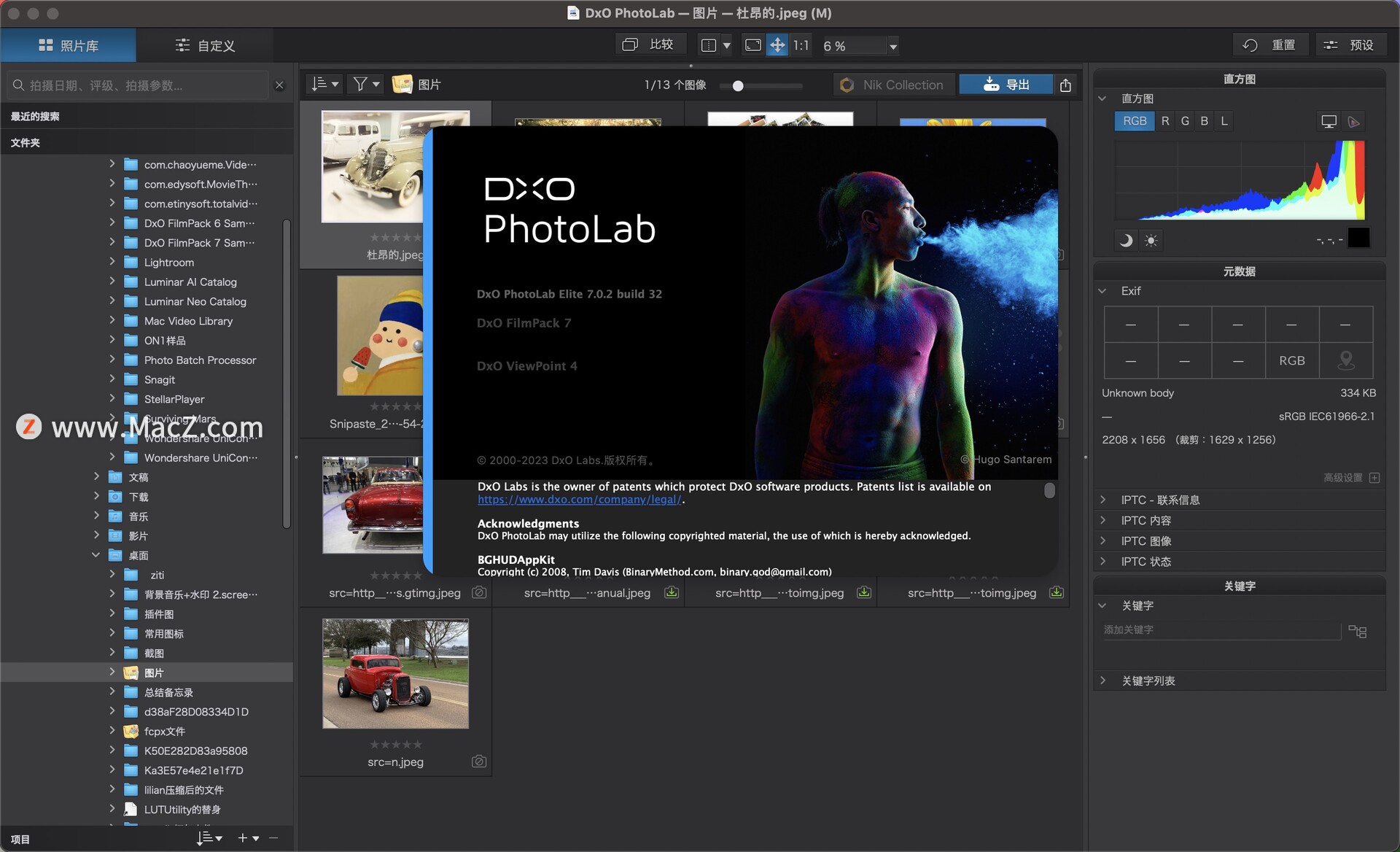Select the RGB histogram channel
Image resolution: width=1400 pixels, height=852 pixels.
1135,121
